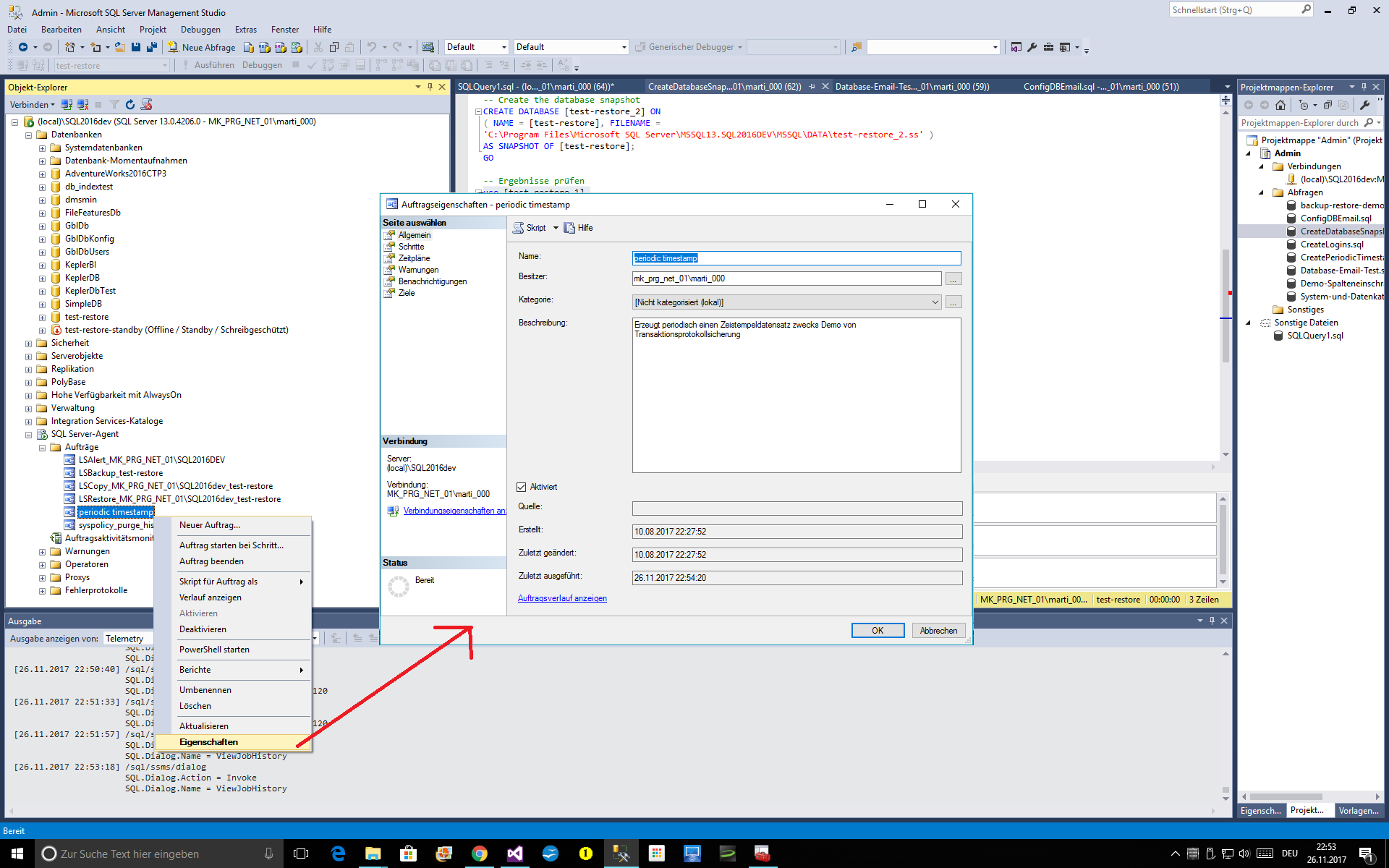The image size is (1389, 868).
Task: Click Collapse All icon in Projektmappen-Explorer
Action: click(1328, 105)
